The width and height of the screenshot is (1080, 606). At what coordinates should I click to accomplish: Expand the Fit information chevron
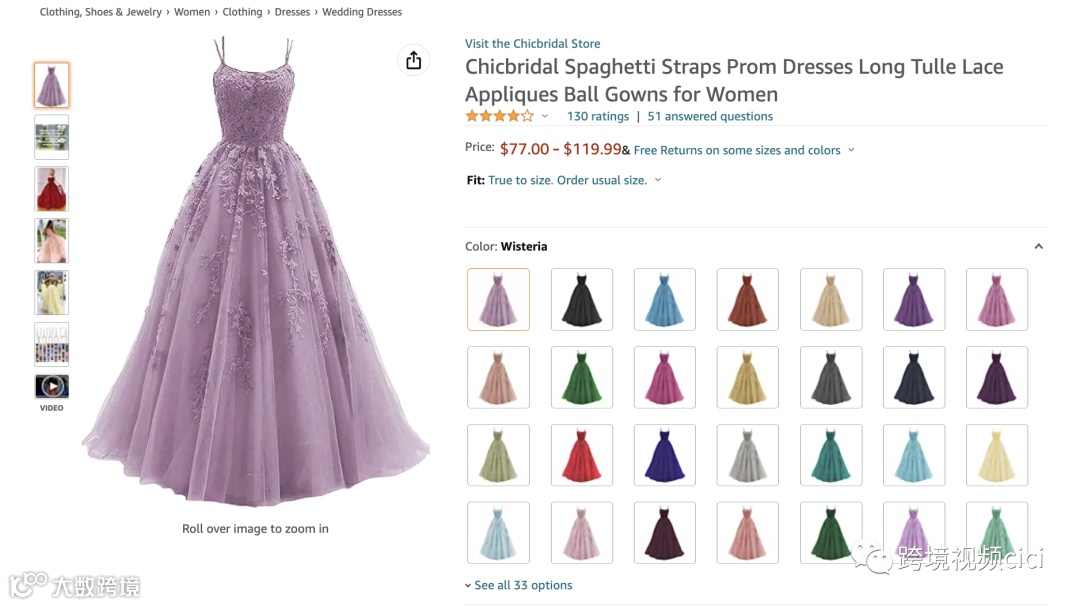658,181
